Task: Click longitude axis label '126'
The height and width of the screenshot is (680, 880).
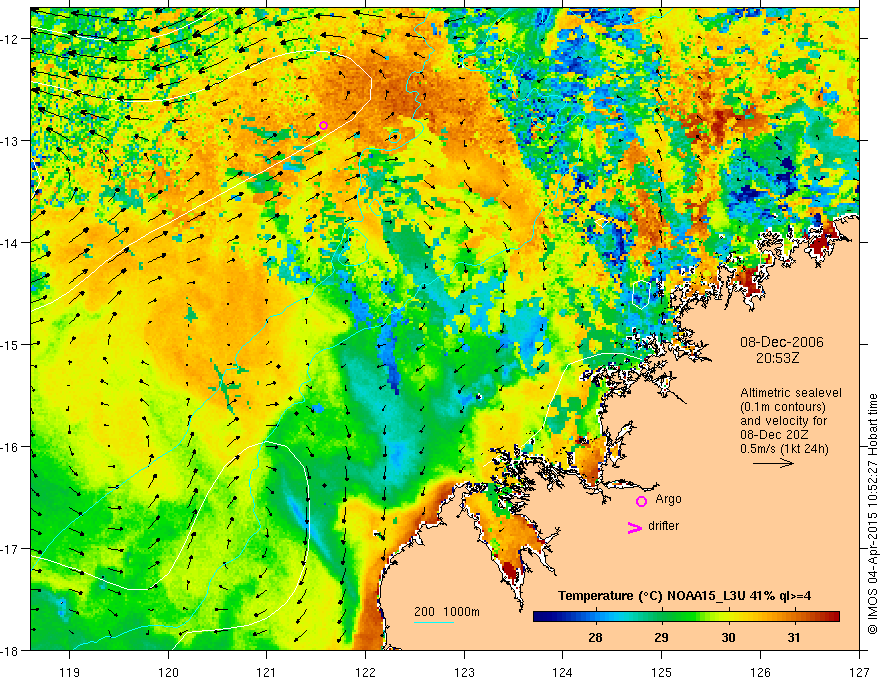Action: 760,672
